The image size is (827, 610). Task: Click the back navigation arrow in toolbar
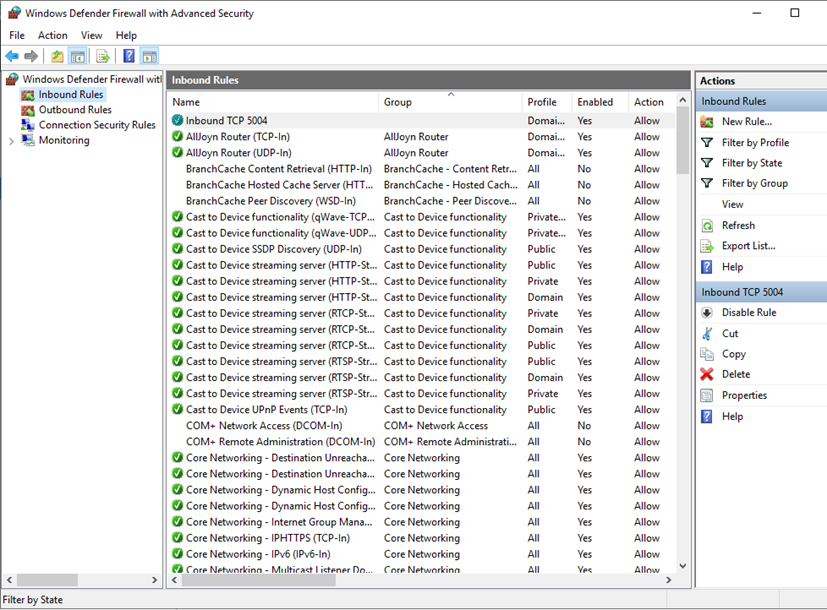pyautogui.click(x=12, y=56)
